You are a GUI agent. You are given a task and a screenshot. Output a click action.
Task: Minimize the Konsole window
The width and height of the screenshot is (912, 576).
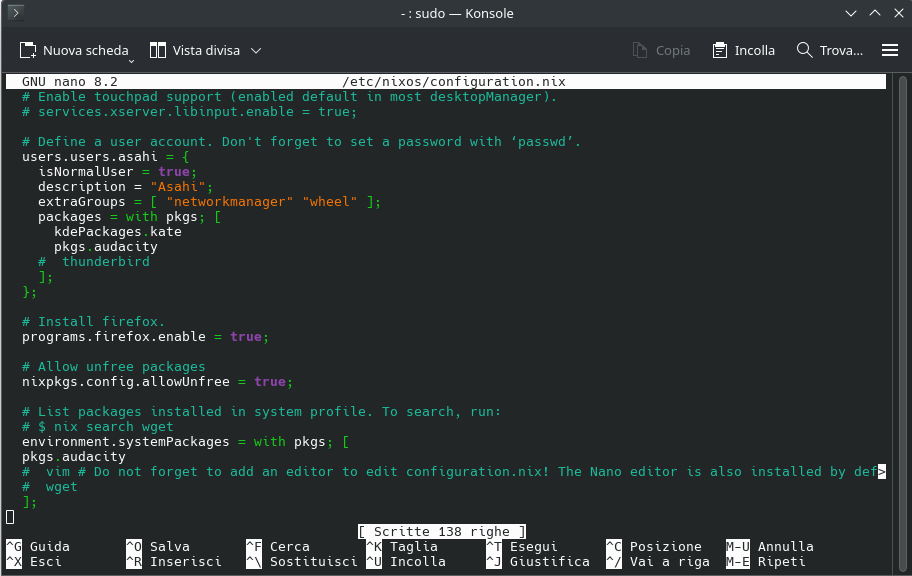(849, 14)
